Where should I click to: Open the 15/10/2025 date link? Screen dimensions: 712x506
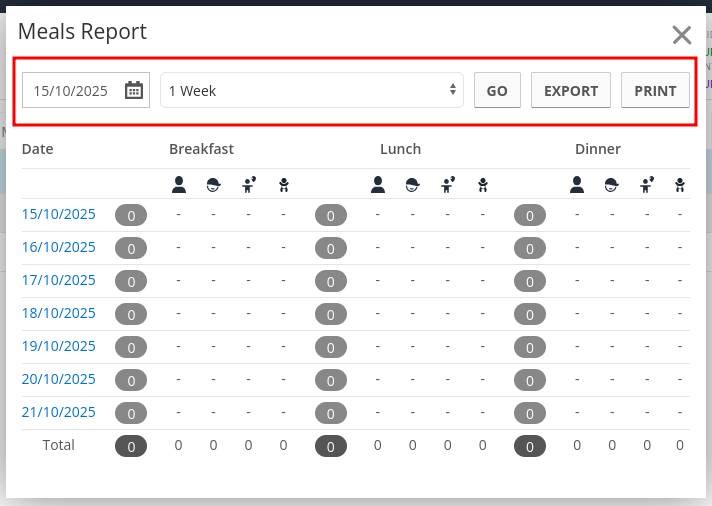tap(59, 214)
